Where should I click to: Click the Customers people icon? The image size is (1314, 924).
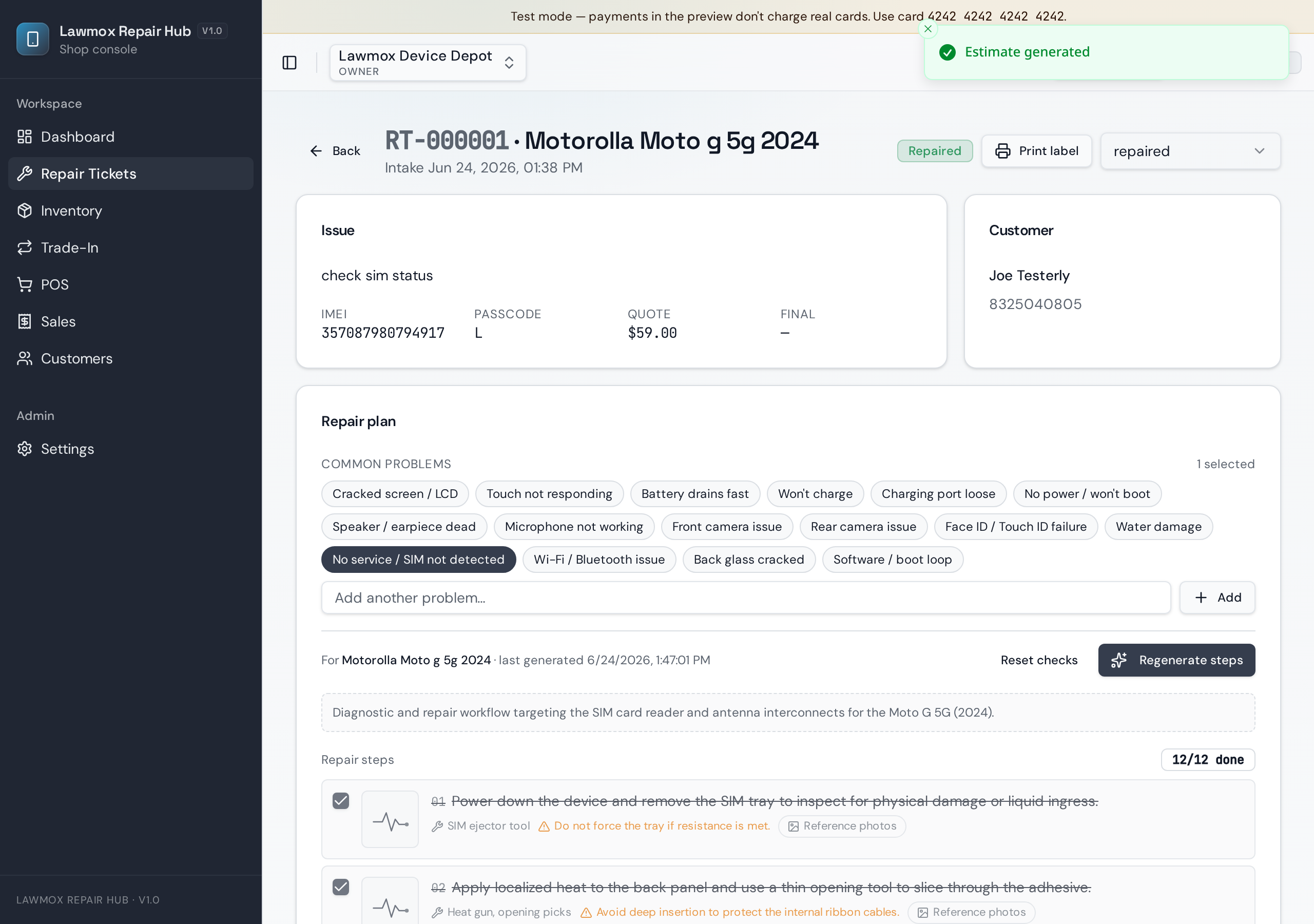tap(25, 358)
